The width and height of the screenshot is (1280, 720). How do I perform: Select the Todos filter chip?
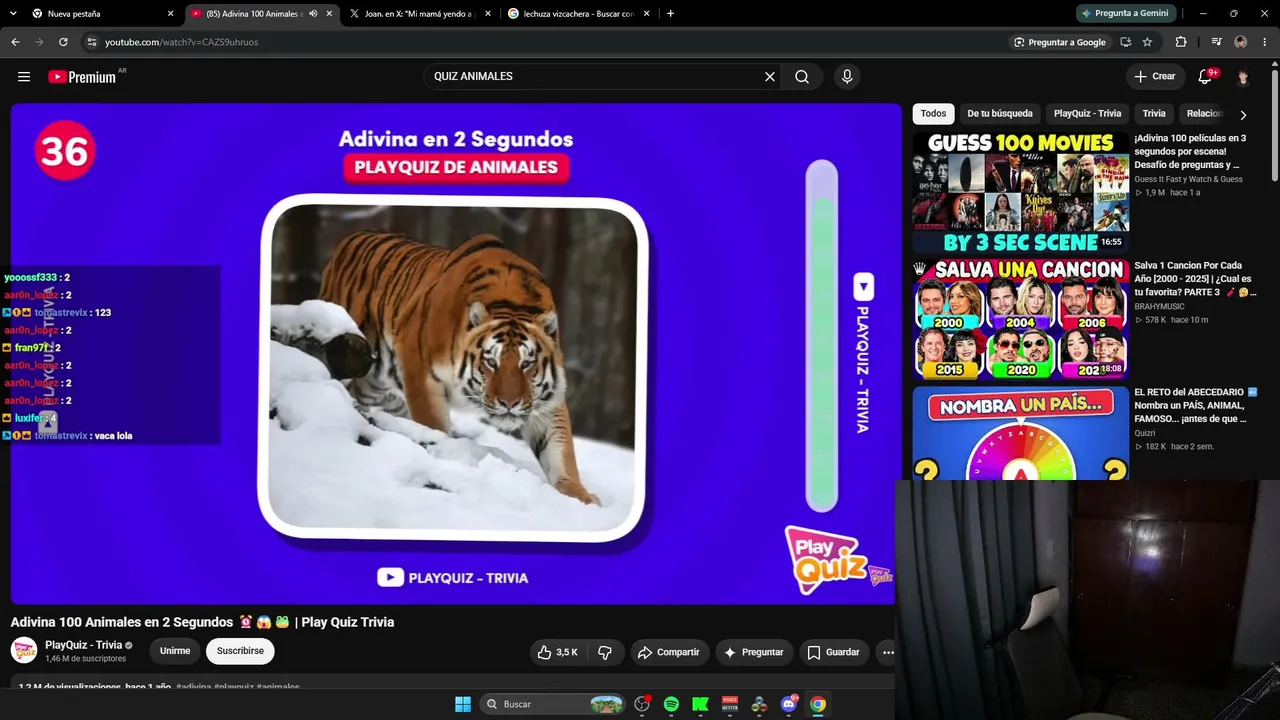[933, 114]
